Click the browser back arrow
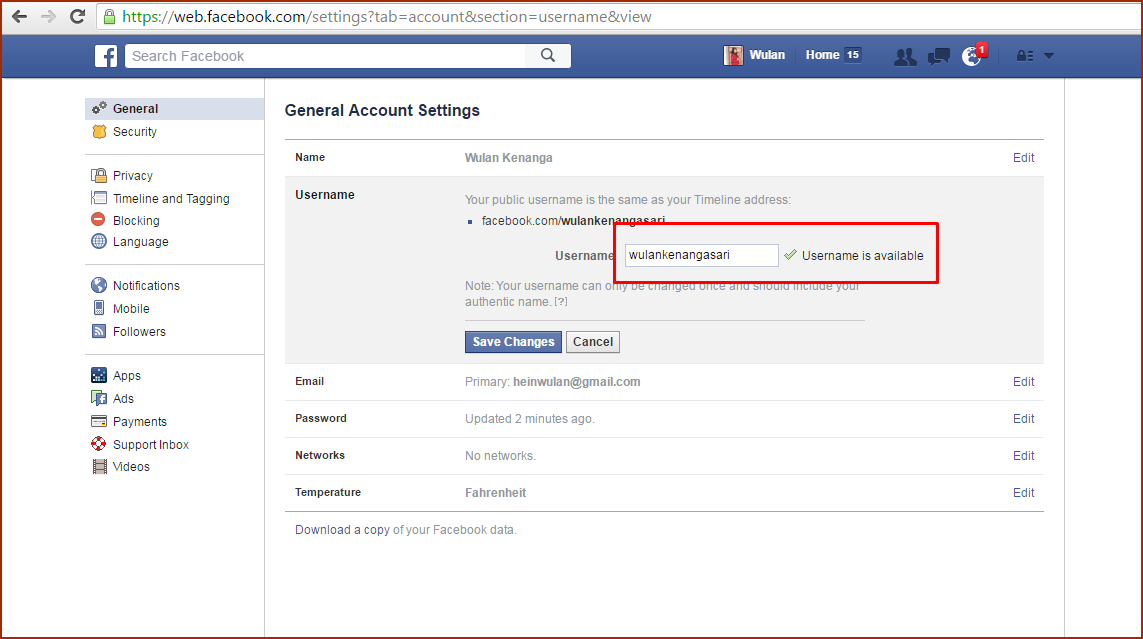The height and width of the screenshot is (639, 1143). click(19, 17)
